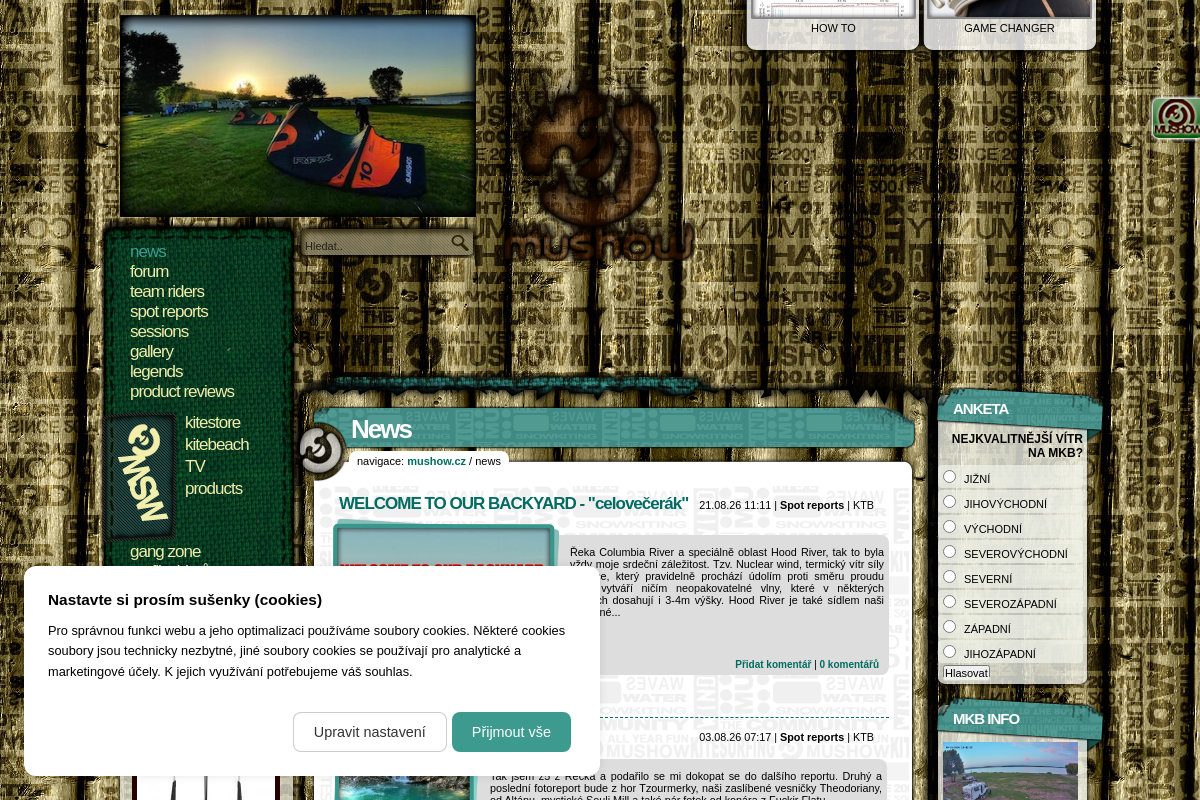1200x800 pixels.
Task: Select the JIHOZÁPADNÍ poll option
Action: [x=950, y=652]
